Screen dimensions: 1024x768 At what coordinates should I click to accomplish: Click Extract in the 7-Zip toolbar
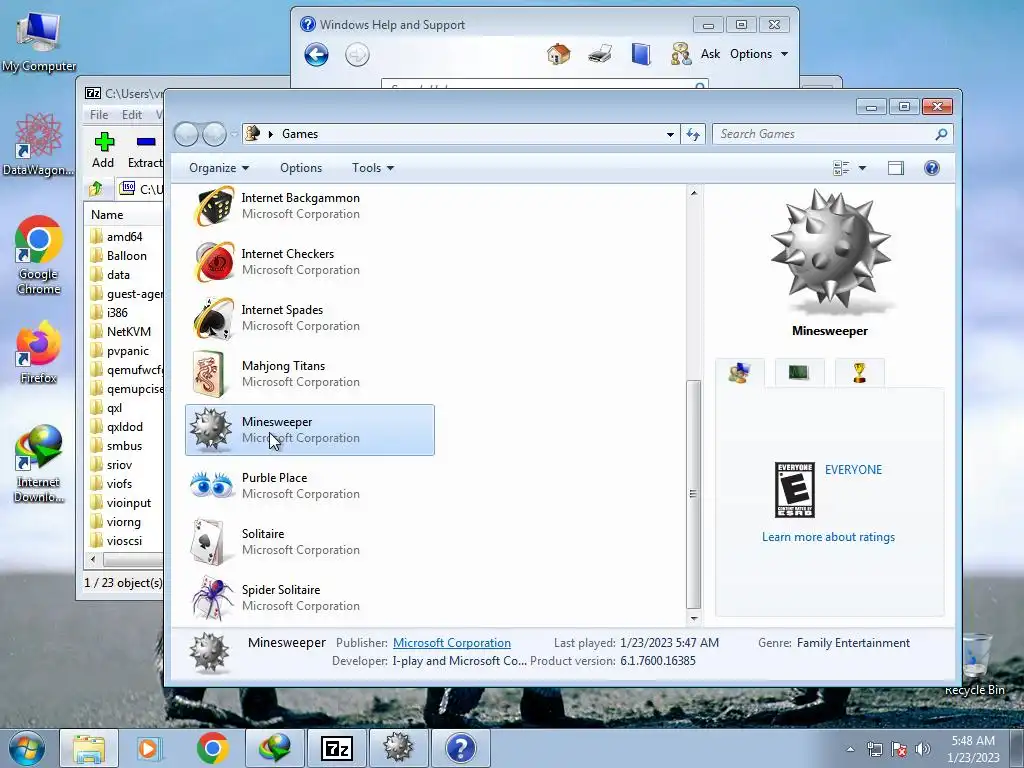(x=145, y=151)
